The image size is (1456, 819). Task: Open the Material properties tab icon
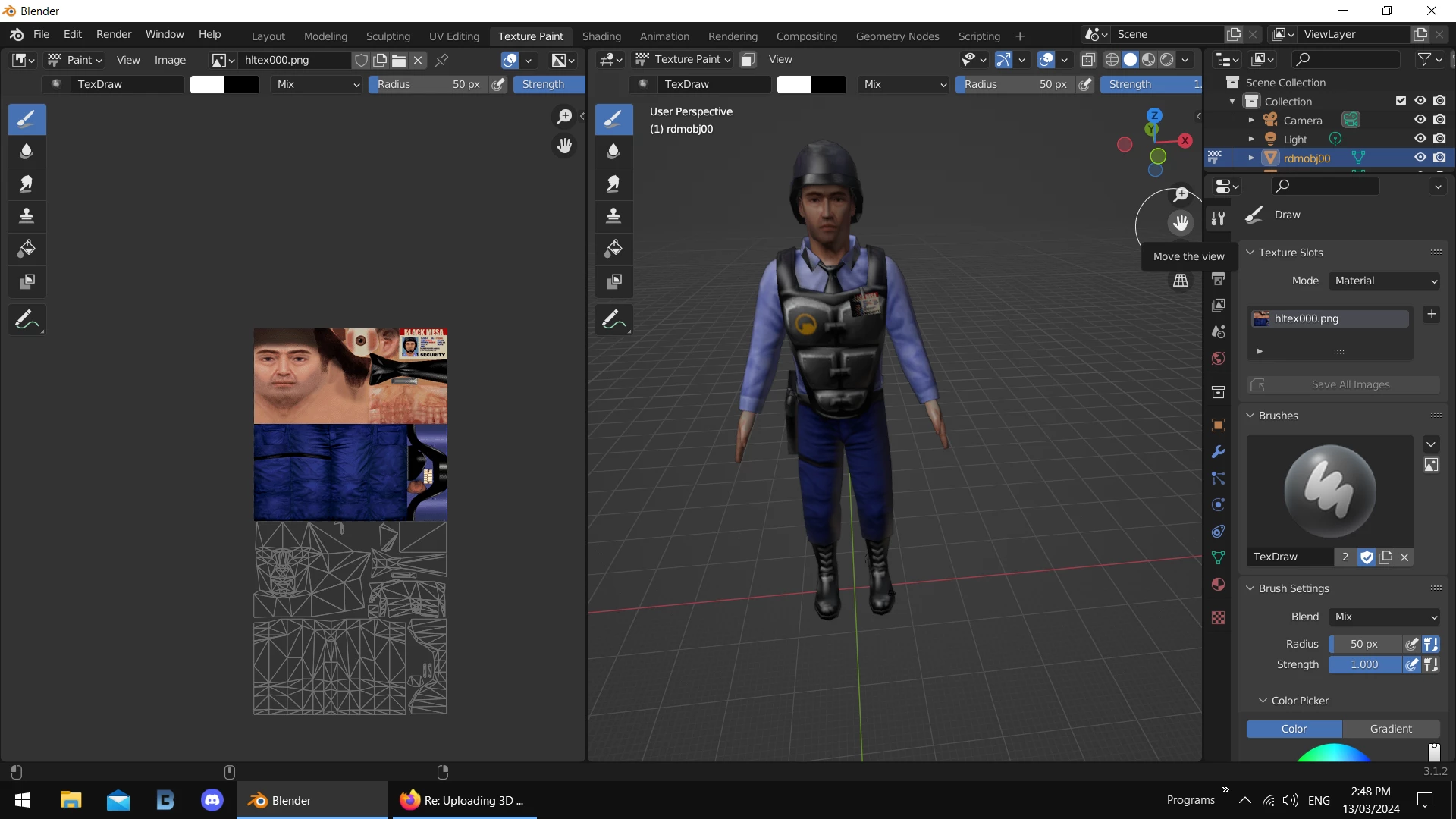[x=1218, y=585]
